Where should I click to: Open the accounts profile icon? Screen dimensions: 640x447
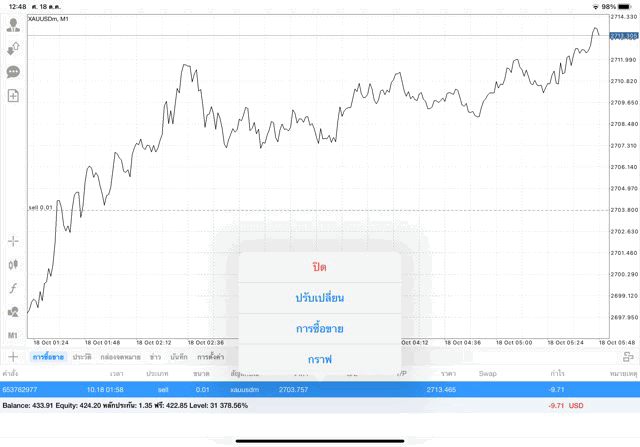[x=14, y=25]
